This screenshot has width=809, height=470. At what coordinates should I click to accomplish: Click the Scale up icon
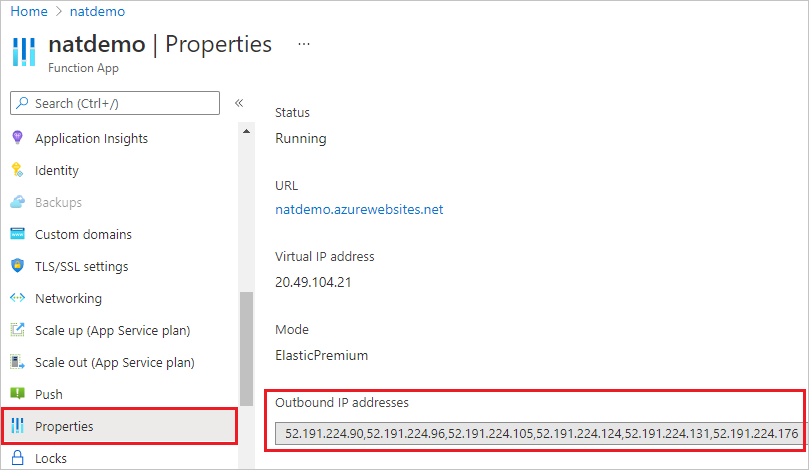click(18, 330)
